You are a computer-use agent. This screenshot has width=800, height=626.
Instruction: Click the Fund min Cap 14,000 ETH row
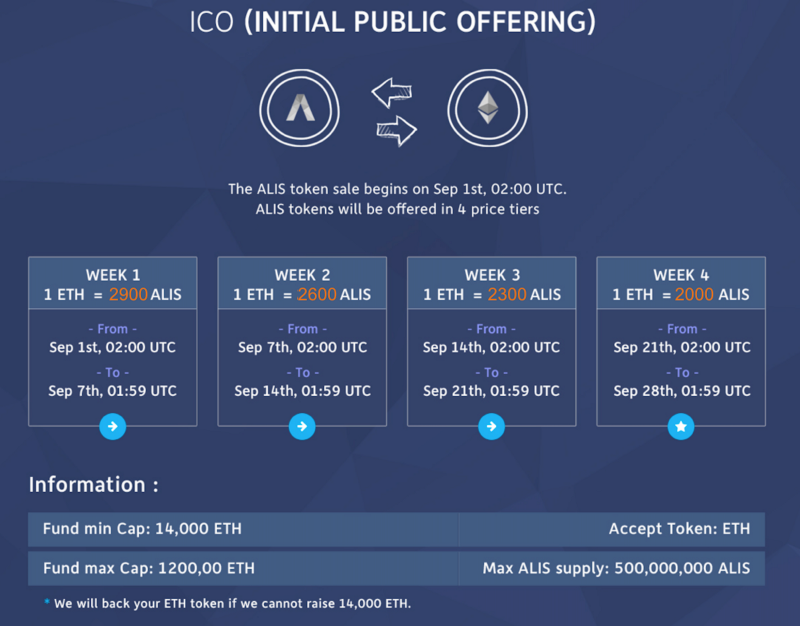click(243, 529)
